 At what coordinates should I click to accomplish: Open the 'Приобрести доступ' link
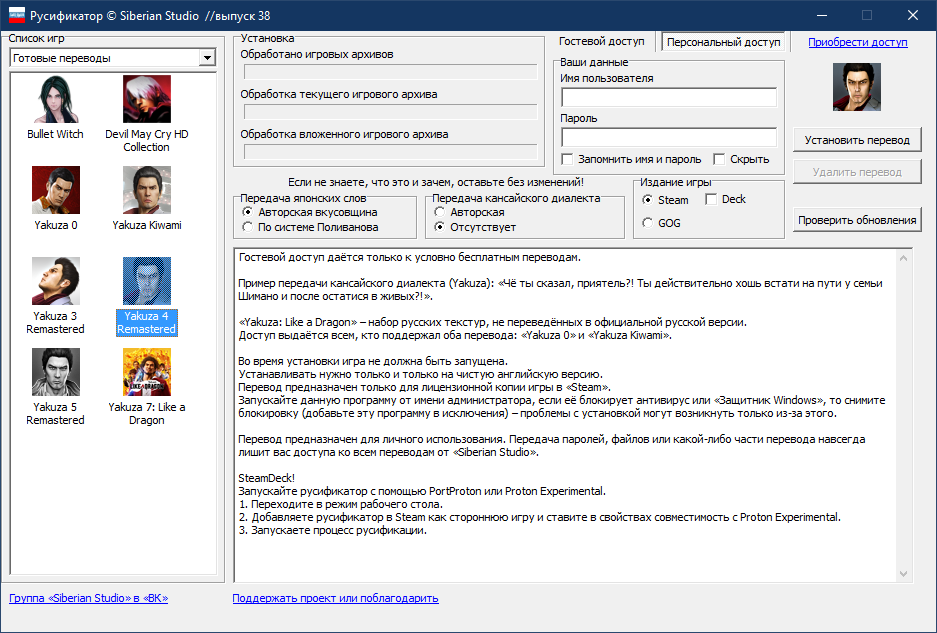[858, 42]
